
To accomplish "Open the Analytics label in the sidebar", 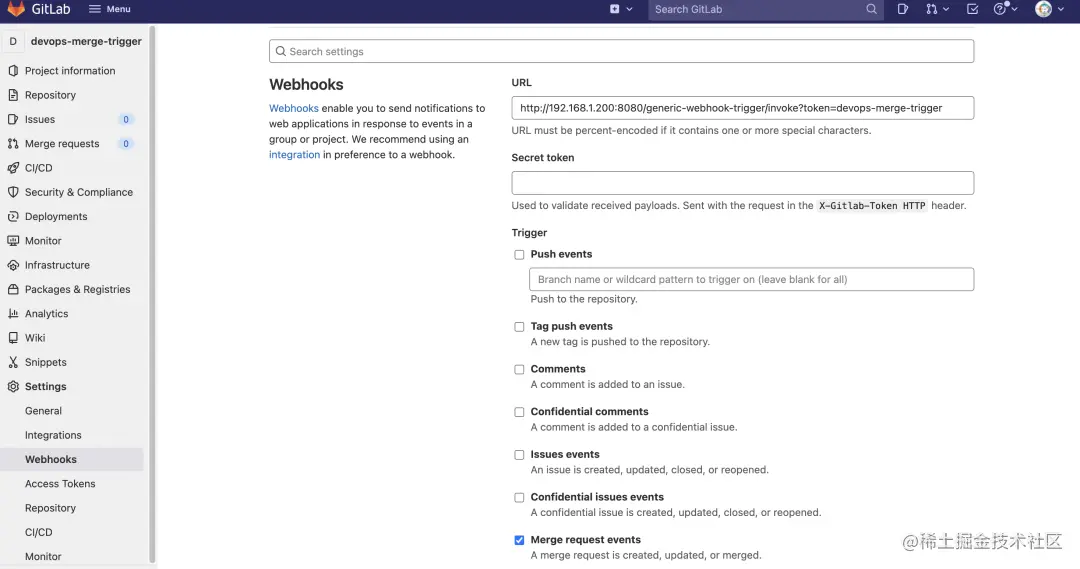I will click(x=46, y=313).
